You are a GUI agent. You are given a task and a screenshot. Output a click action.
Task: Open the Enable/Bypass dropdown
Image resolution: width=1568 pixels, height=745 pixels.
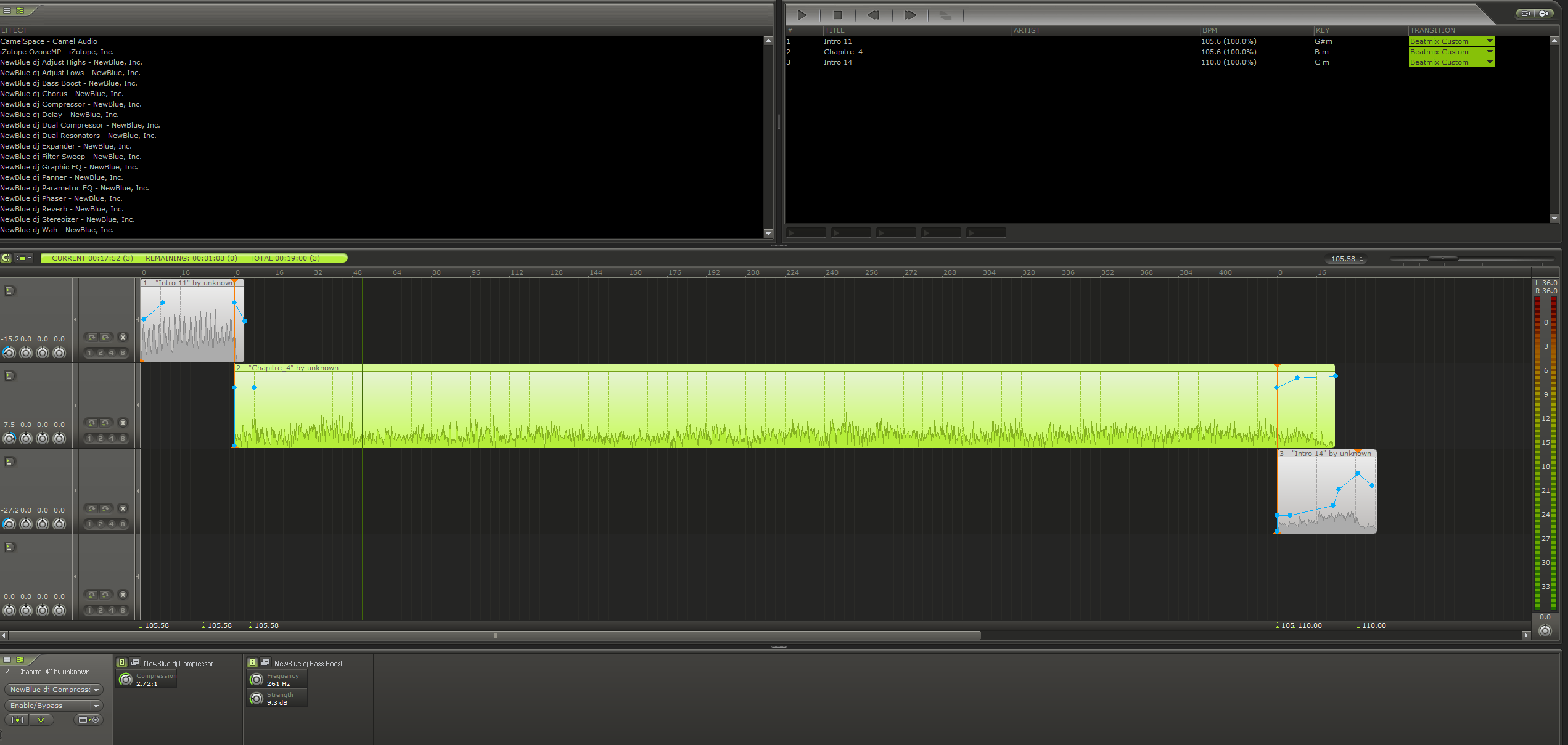pyautogui.click(x=96, y=706)
